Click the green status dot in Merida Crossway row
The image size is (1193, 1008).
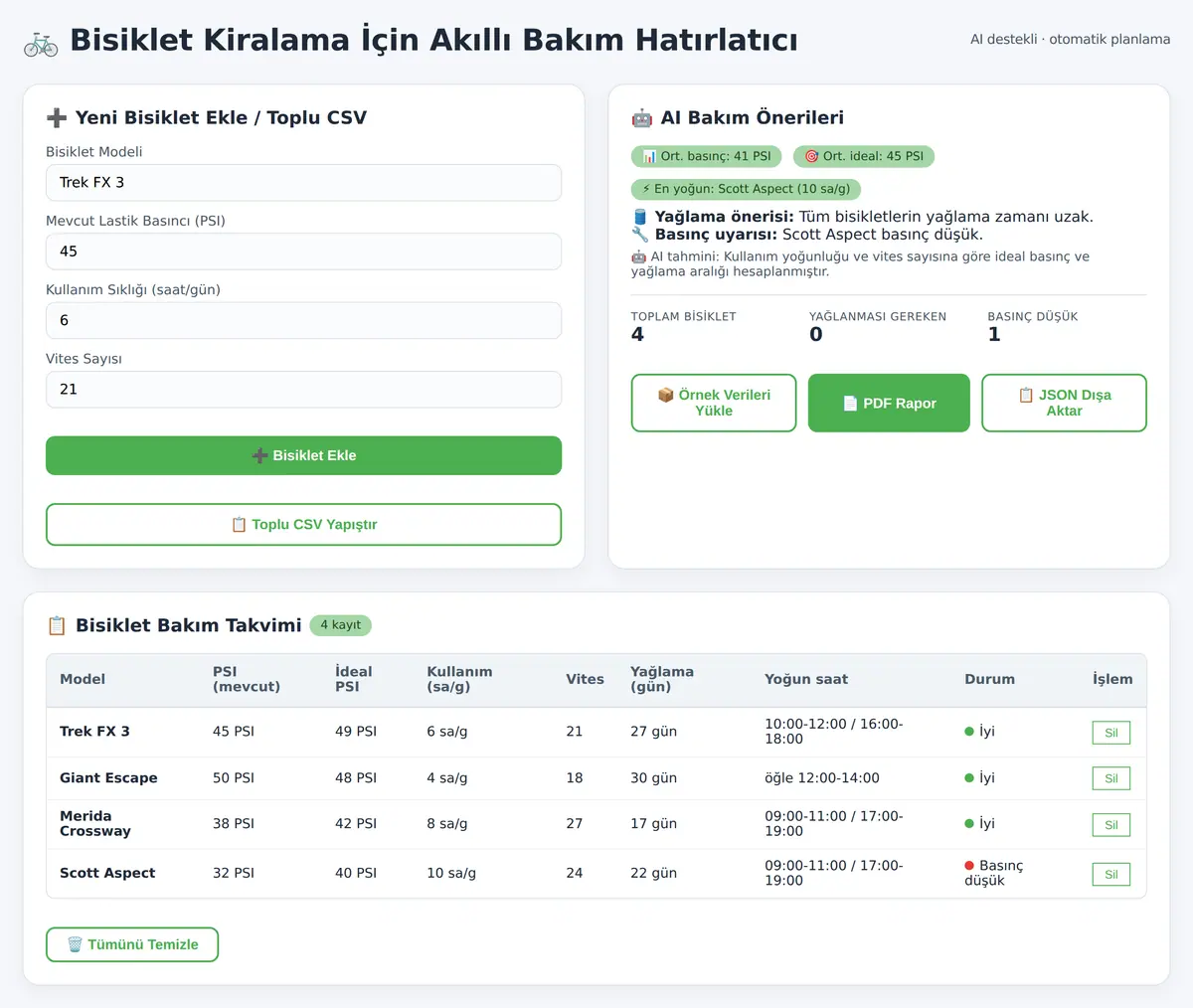(x=969, y=824)
